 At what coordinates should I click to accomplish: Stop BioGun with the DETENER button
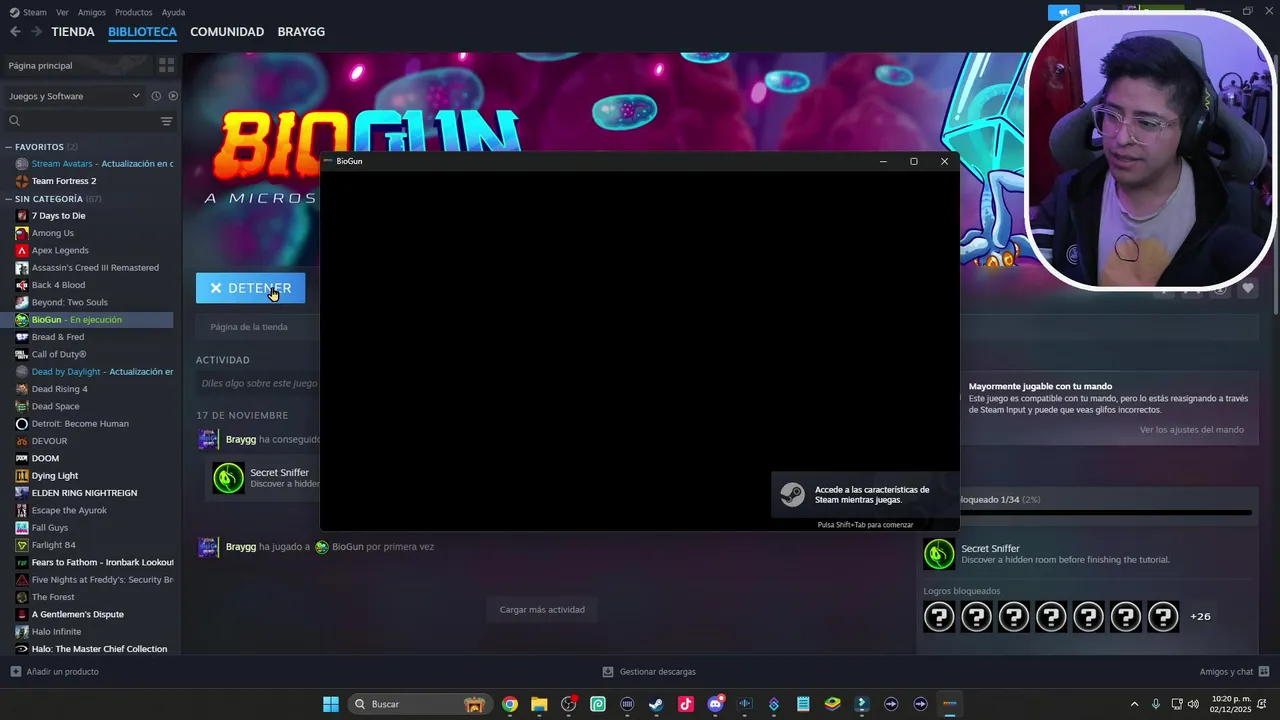[x=250, y=288]
